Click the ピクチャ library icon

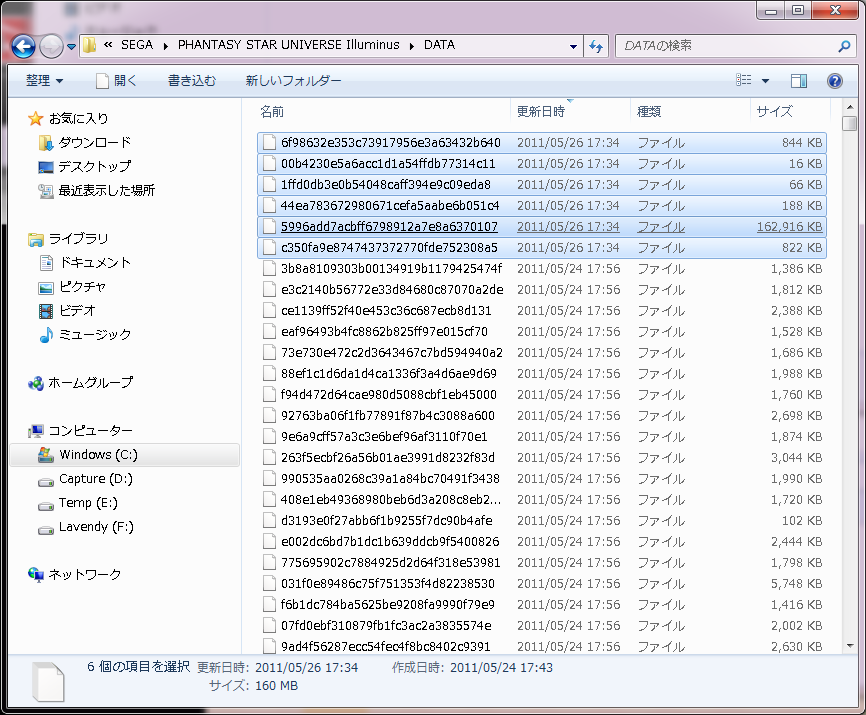tap(46, 288)
